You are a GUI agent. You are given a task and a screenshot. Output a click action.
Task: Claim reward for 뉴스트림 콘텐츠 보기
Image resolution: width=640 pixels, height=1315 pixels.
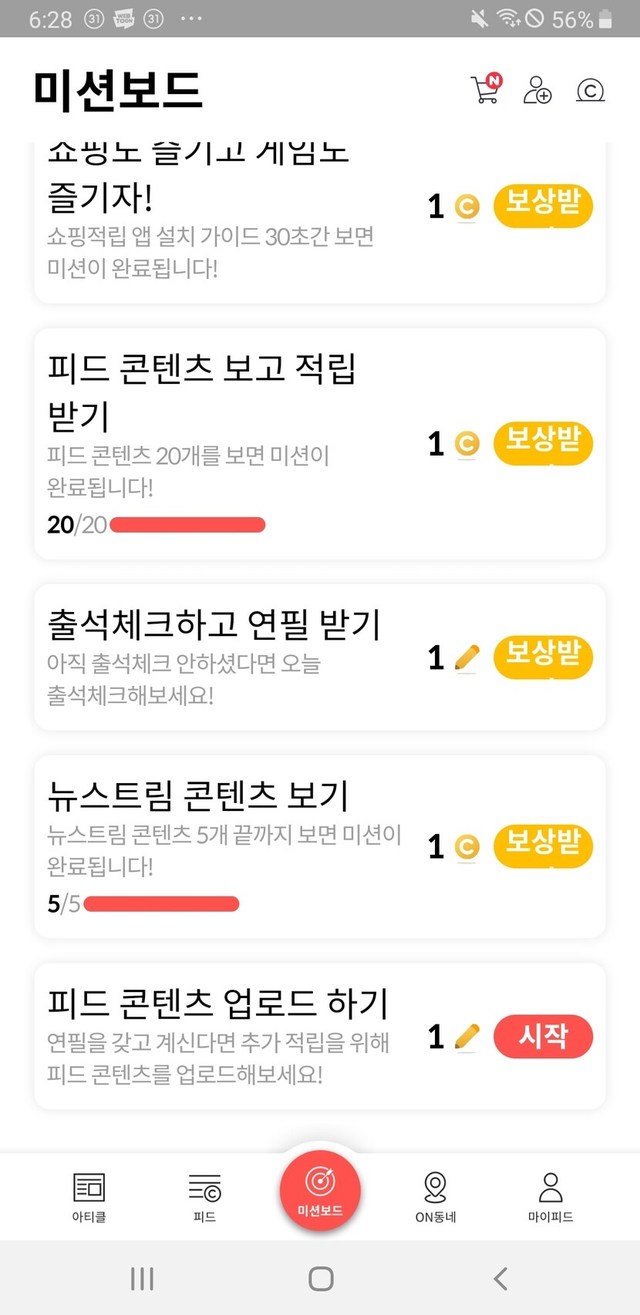tap(543, 846)
